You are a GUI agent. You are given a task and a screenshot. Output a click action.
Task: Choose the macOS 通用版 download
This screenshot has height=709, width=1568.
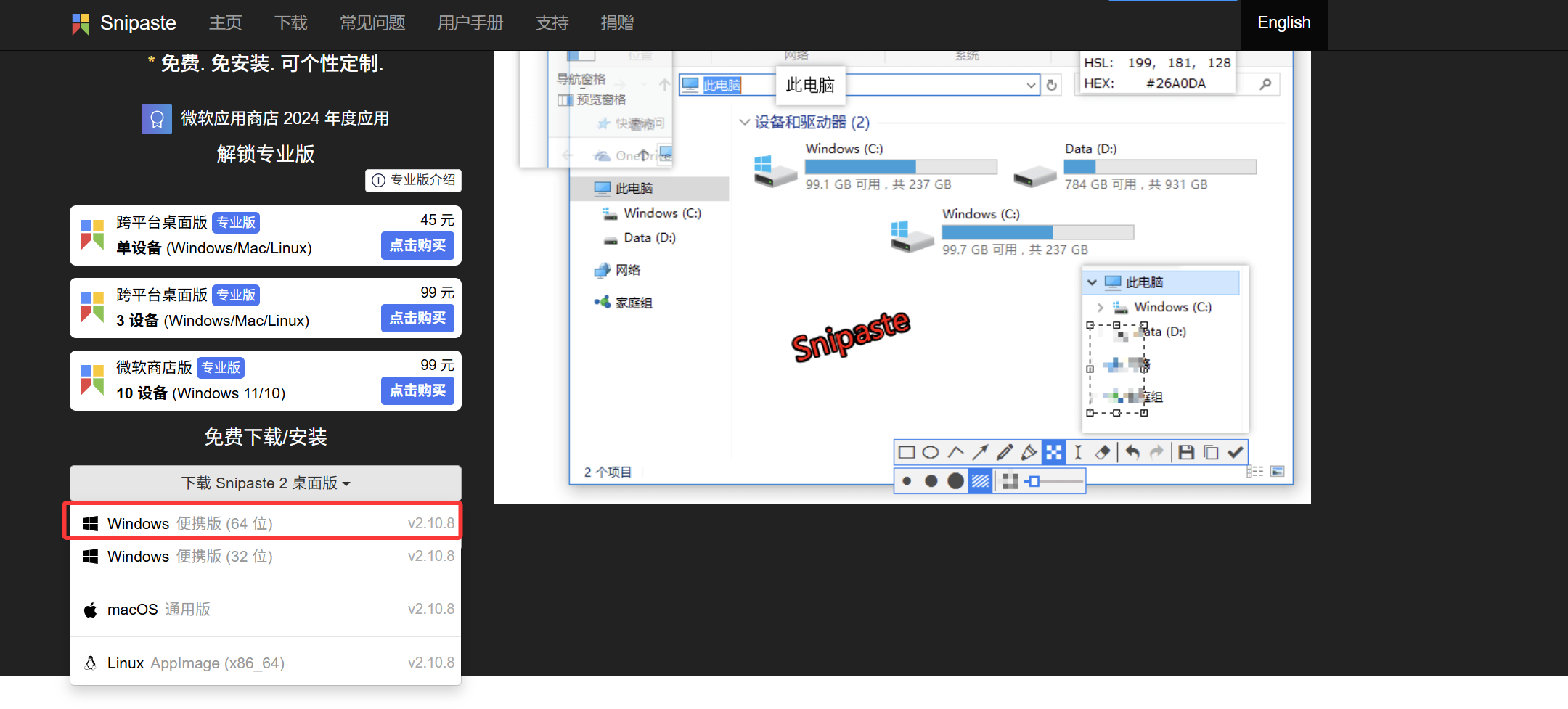[266, 610]
